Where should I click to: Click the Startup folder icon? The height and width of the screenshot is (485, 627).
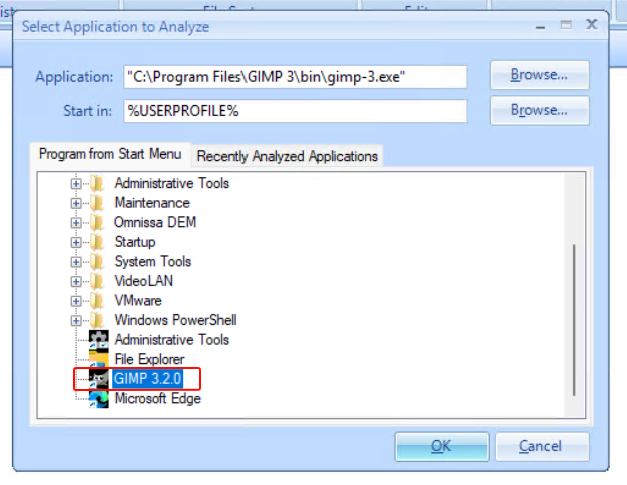tap(97, 242)
